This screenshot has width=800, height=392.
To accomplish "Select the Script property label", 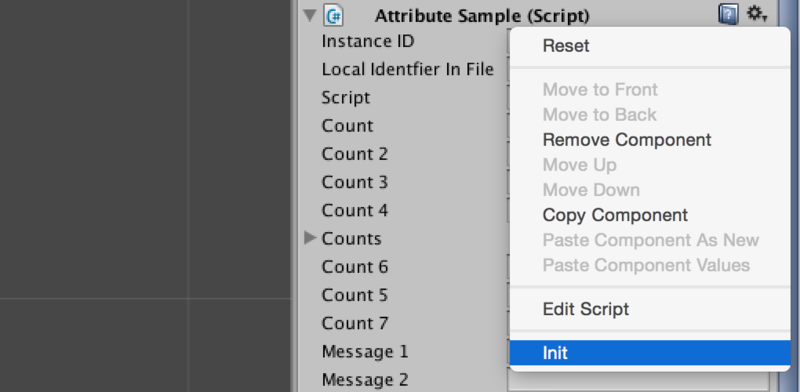I will (346, 98).
